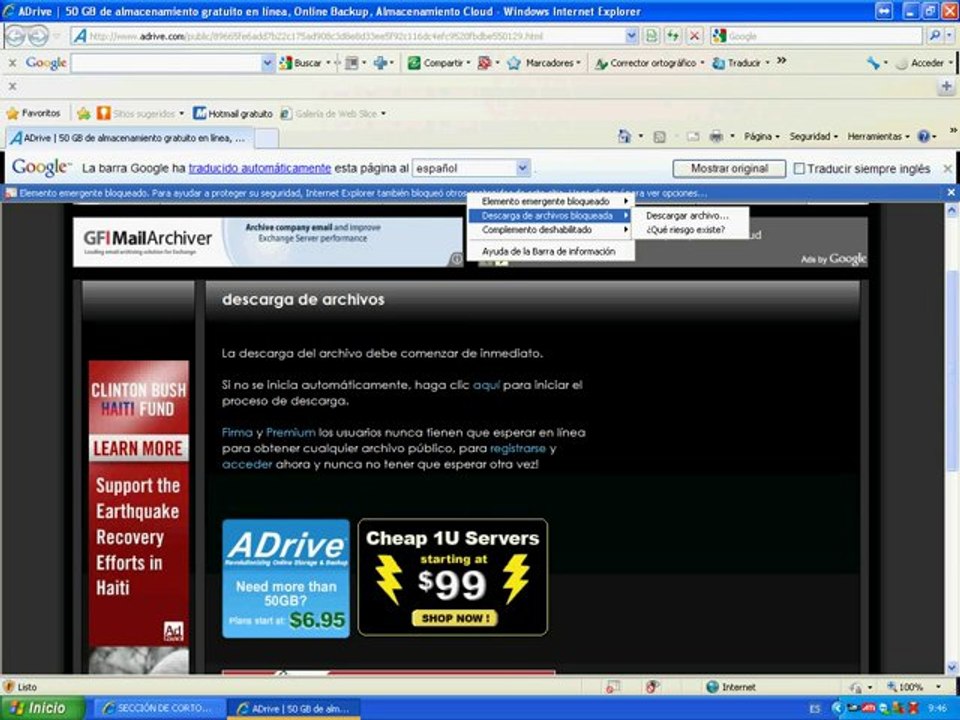The width and height of the screenshot is (960, 720).
Task: Click the ES language indicator in taskbar
Action: point(814,708)
